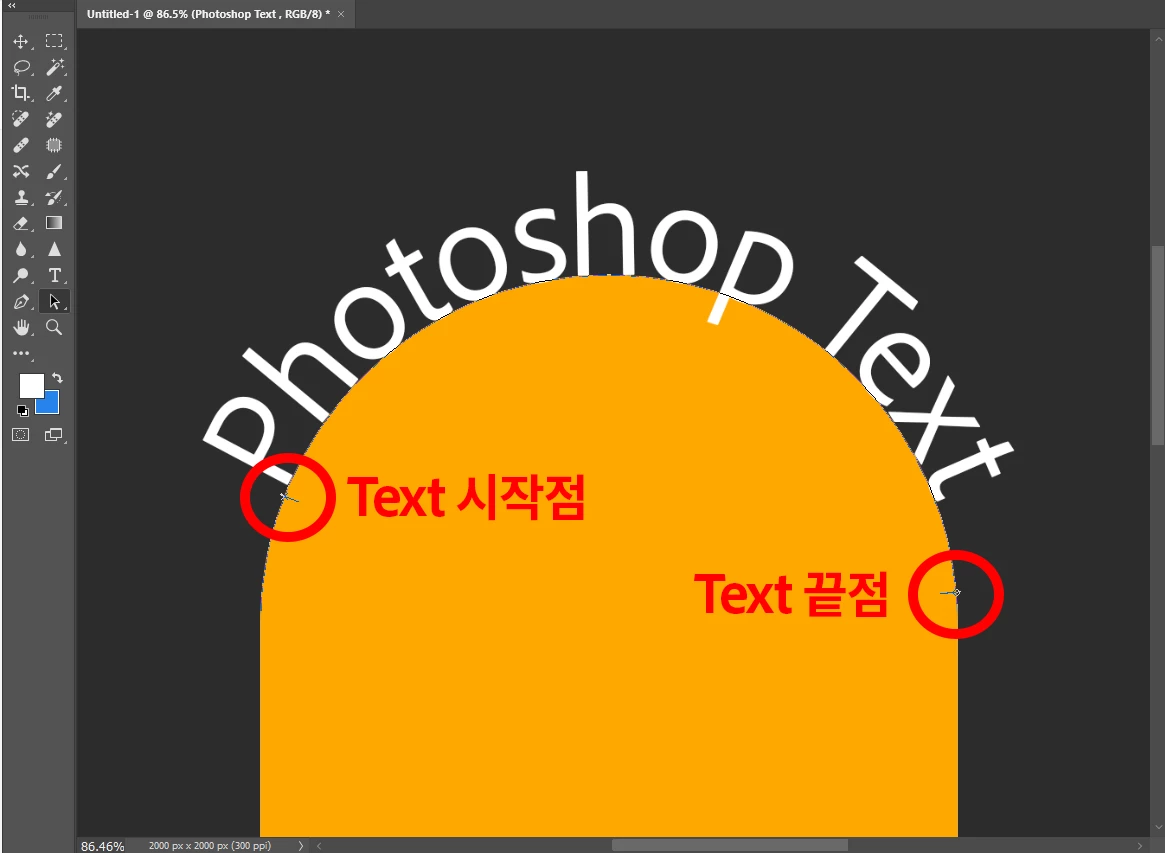This screenshot has width=1165, height=853.
Task: Select the Content-Aware Move crossed arrows tool
Action: pyautogui.click(x=21, y=171)
